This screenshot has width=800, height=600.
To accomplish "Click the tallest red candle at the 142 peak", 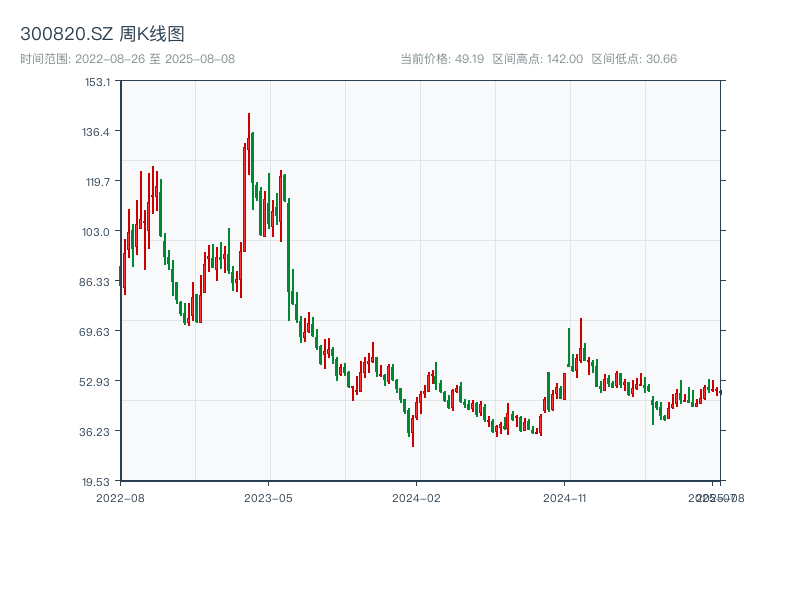I will coord(249,144).
